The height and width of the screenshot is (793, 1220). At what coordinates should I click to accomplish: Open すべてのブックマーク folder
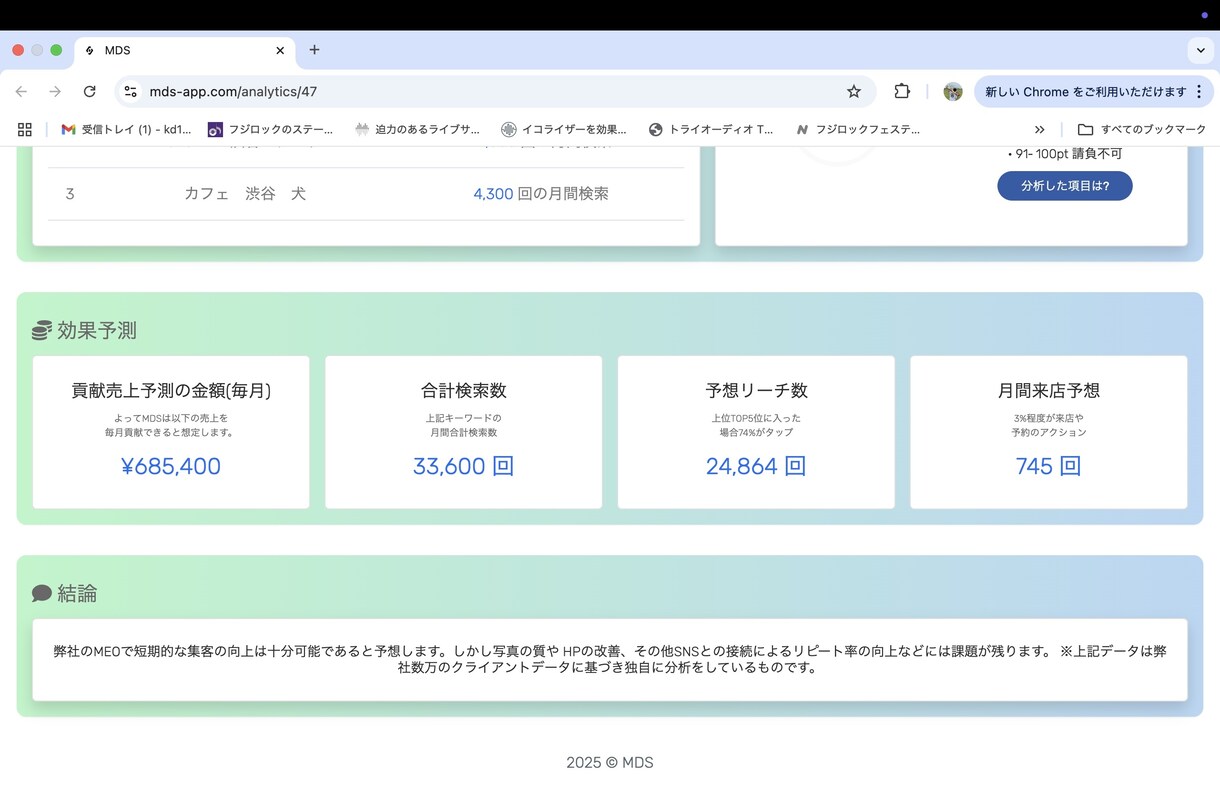[1142, 129]
